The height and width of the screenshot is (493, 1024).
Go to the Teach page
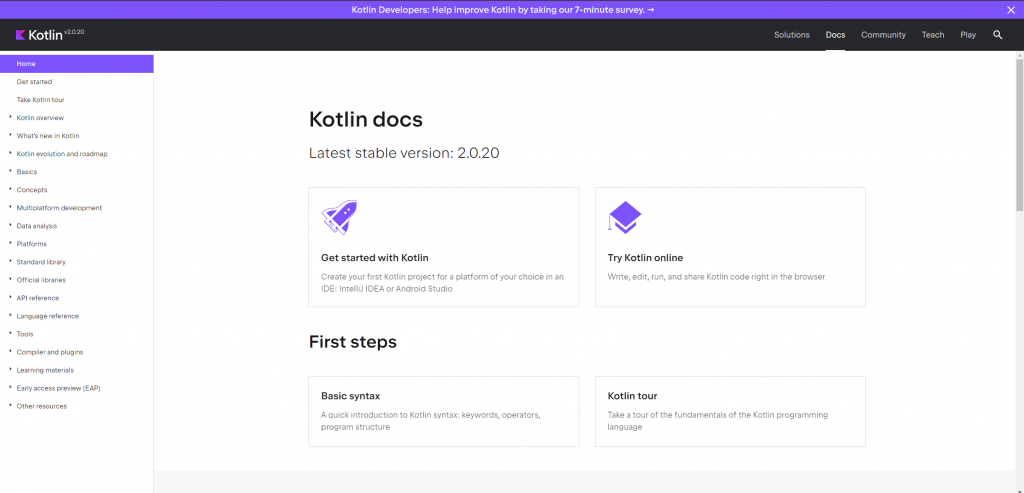pyautogui.click(x=933, y=35)
